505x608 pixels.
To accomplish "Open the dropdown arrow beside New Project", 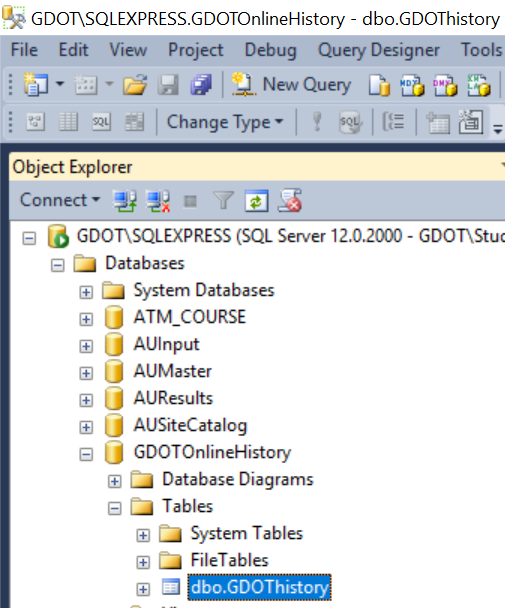I will pyautogui.click(x=60, y=84).
